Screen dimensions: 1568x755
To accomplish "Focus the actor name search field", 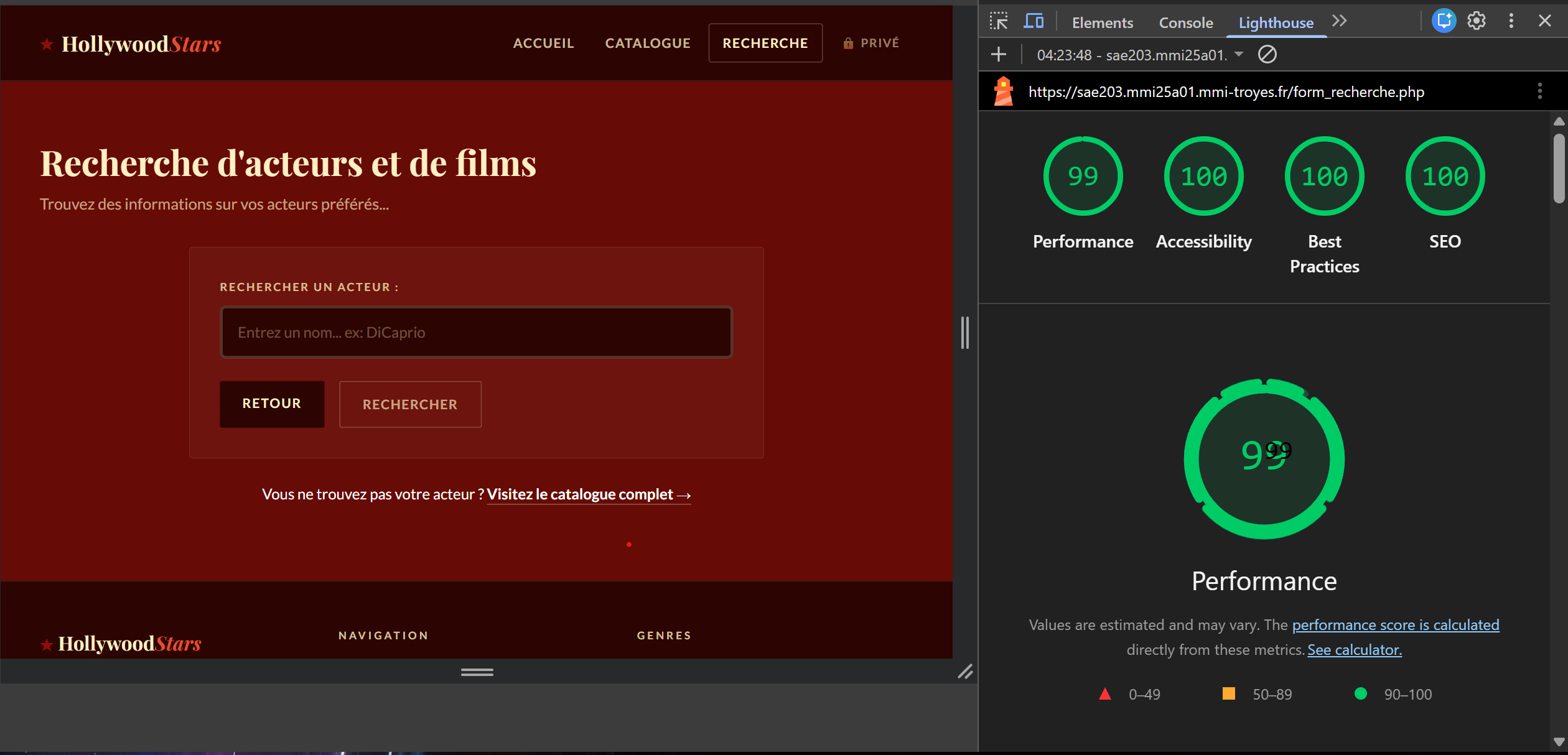I will [477, 332].
